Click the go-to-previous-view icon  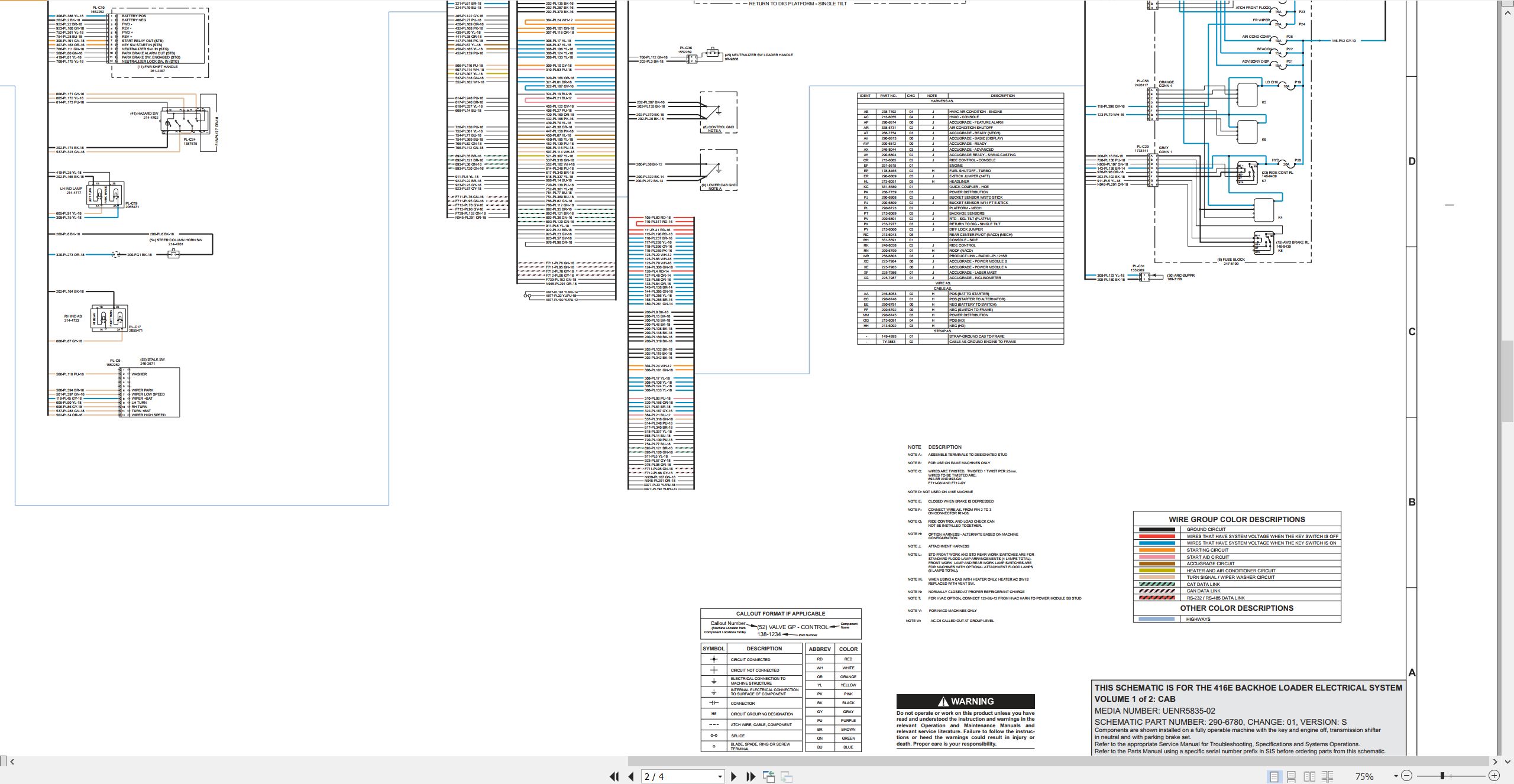[769, 776]
